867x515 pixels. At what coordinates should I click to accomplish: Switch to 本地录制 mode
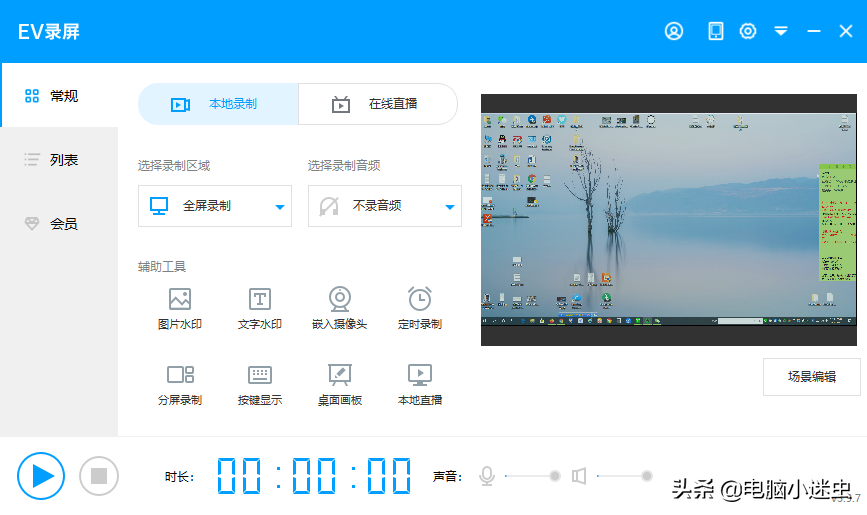point(218,104)
